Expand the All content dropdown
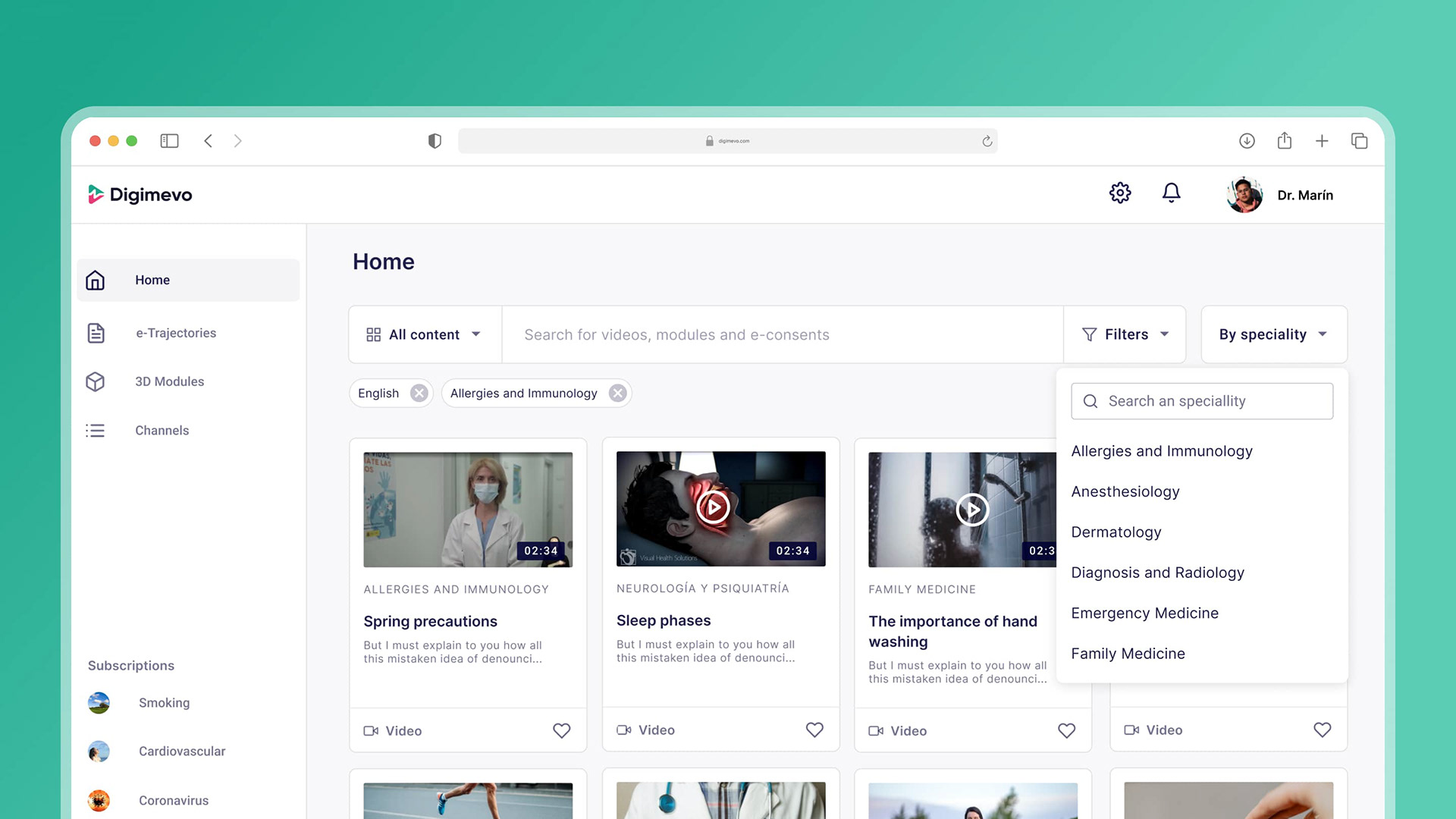 coord(424,334)
